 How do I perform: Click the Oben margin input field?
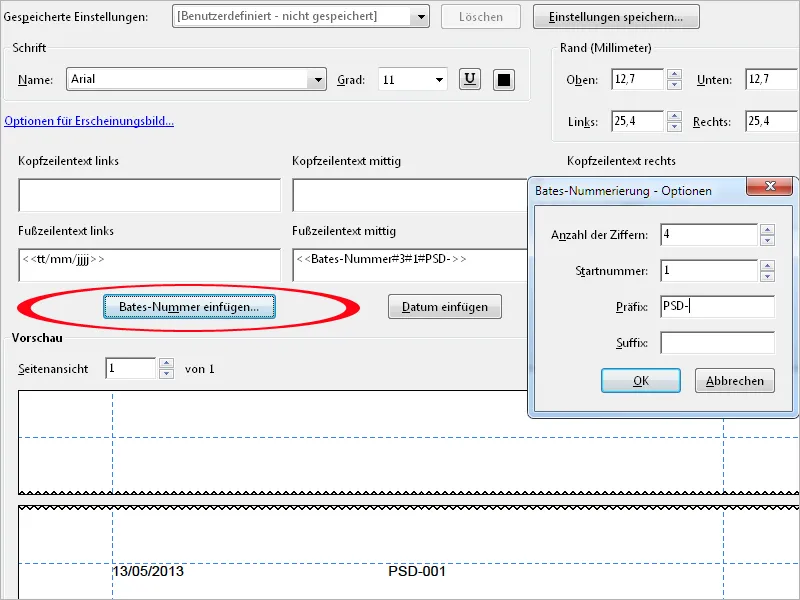(638, 80)
